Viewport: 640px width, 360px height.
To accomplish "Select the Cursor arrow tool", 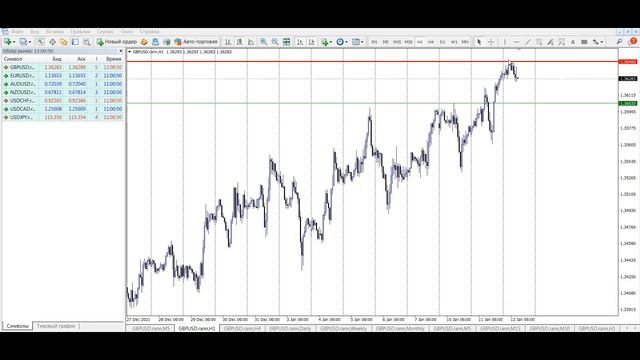I will [x=479, y=42].
